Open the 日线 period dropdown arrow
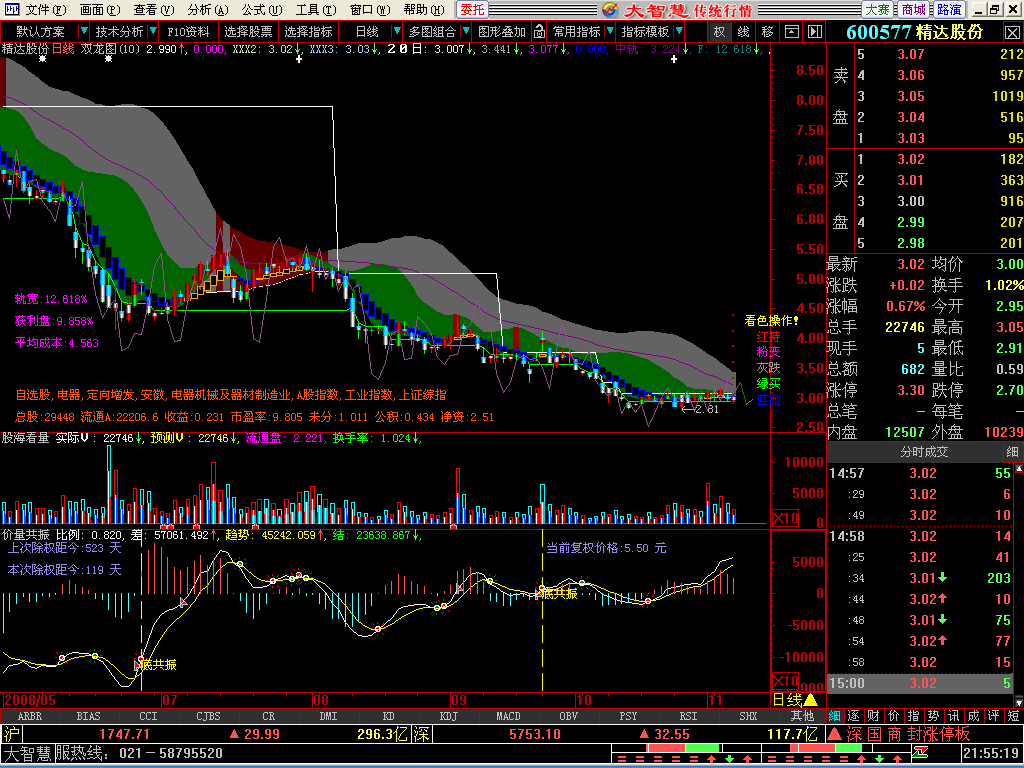Viewport: 1024px width, 768px height. [396, 31]
